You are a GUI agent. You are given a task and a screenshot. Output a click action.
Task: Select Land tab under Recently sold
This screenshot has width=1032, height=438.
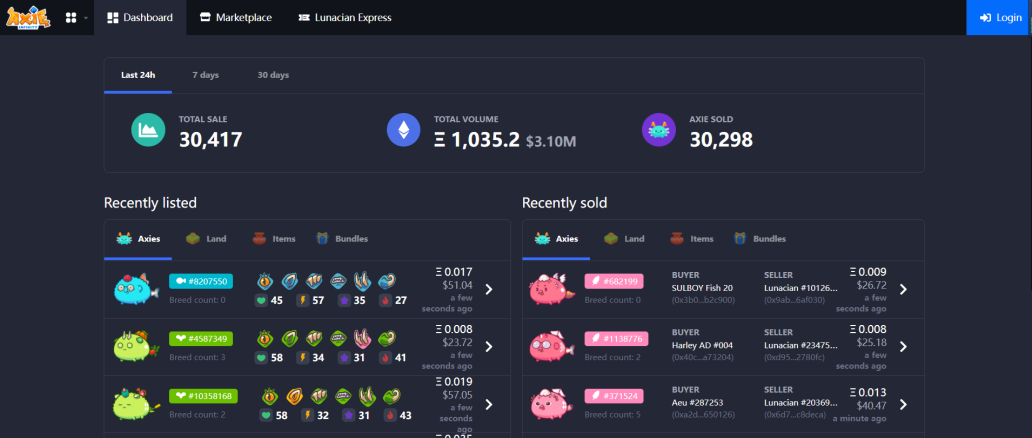click(x=625, y=239)
